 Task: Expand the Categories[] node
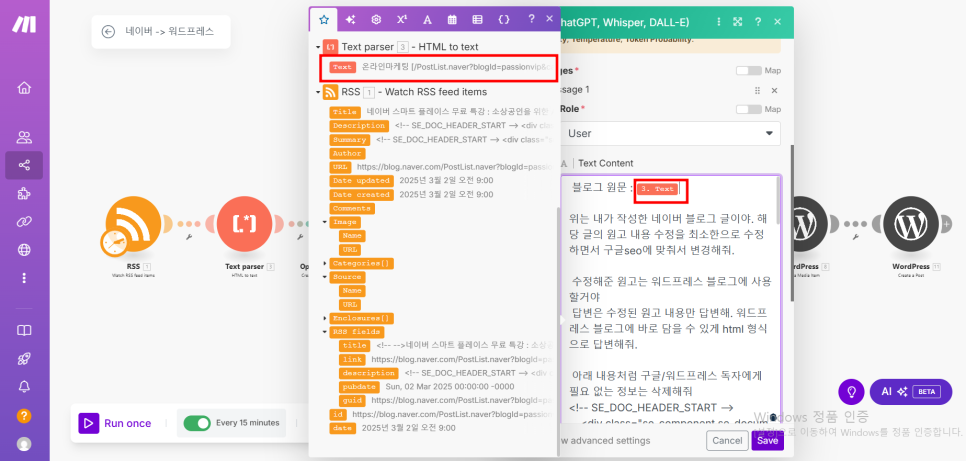point(325,263)
